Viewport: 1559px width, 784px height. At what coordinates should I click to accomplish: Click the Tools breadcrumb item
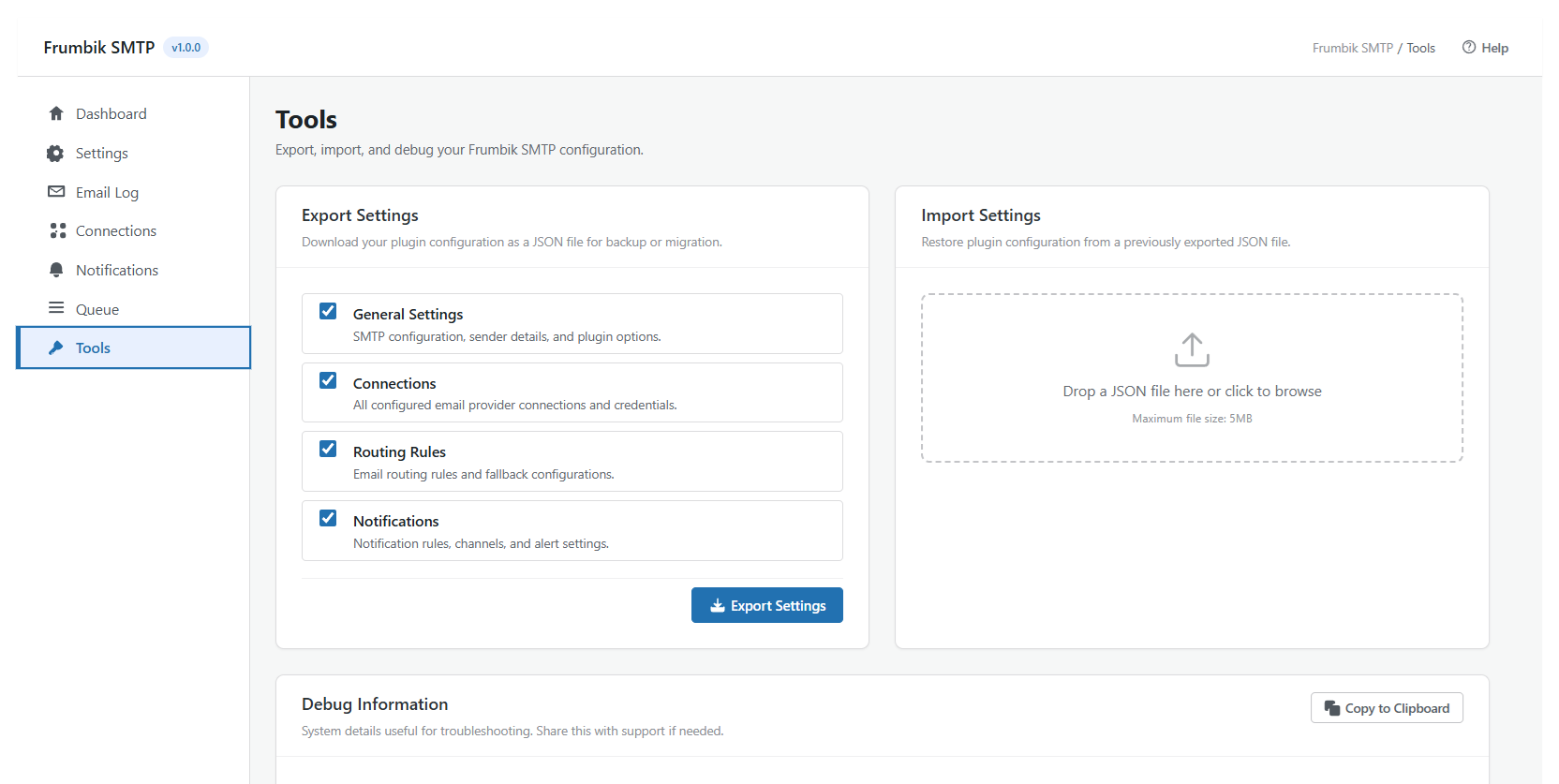(1420, 48)
